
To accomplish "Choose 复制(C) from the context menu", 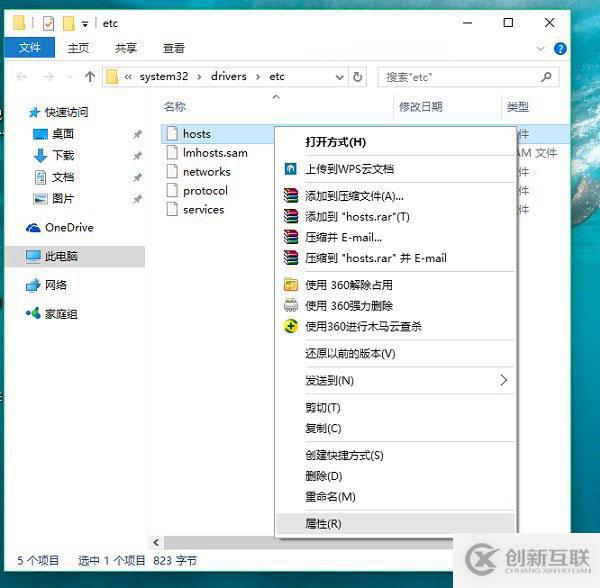I will click(x=396, y=428).
